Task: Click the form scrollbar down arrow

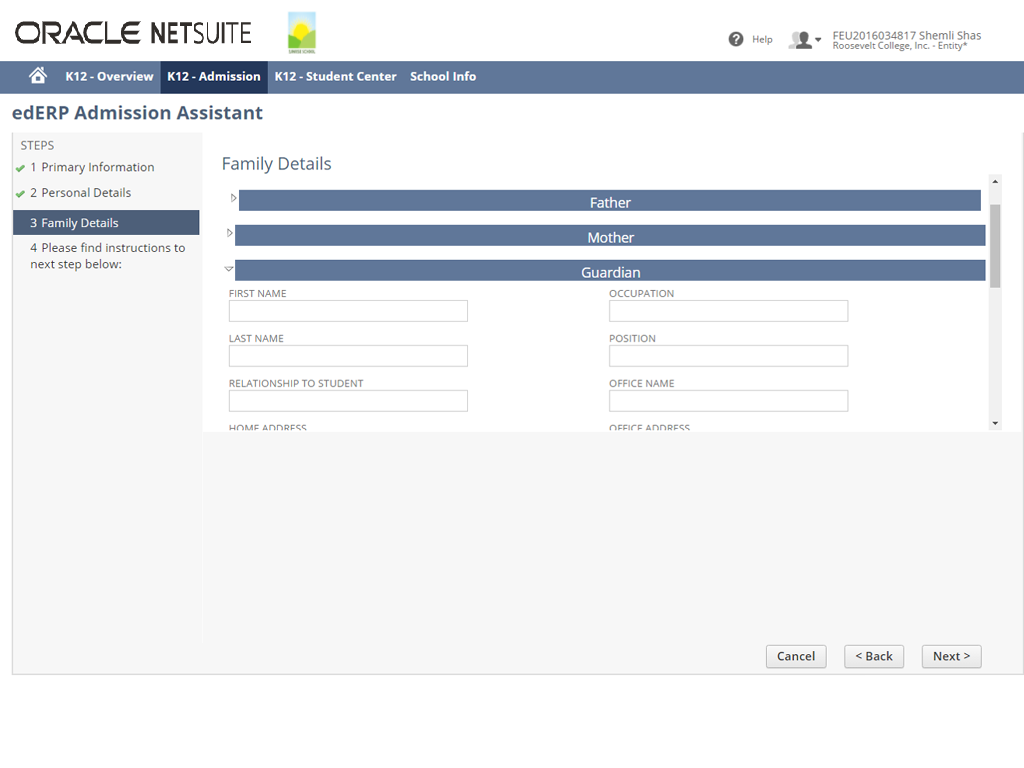Action: tap(995, 423)
